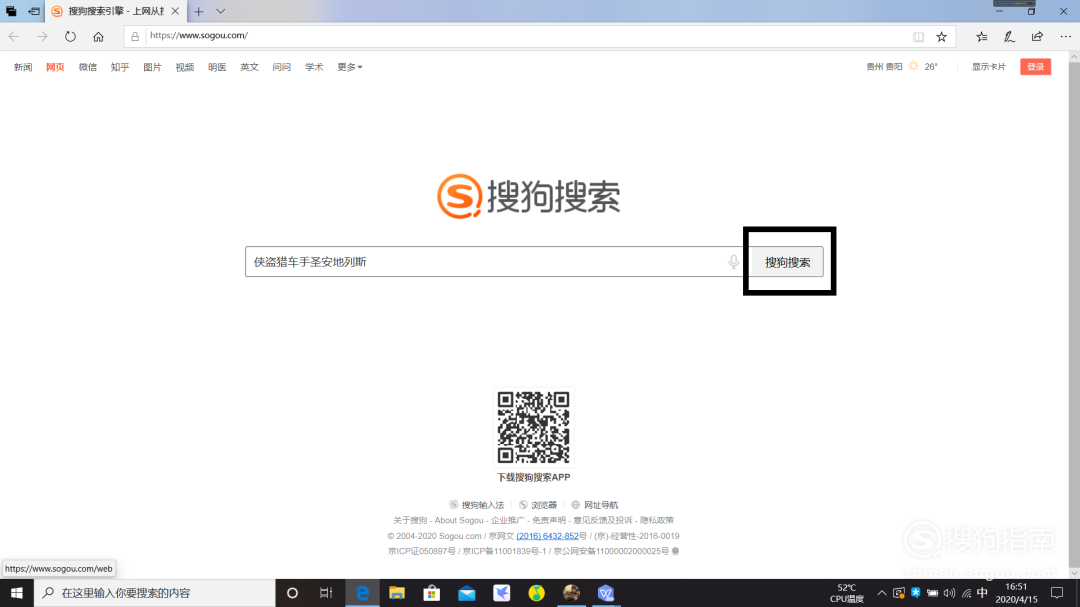Close the 搜狗搜索引擎 browser tab
Screen dimensions: 1080x607
coord(176,11)
